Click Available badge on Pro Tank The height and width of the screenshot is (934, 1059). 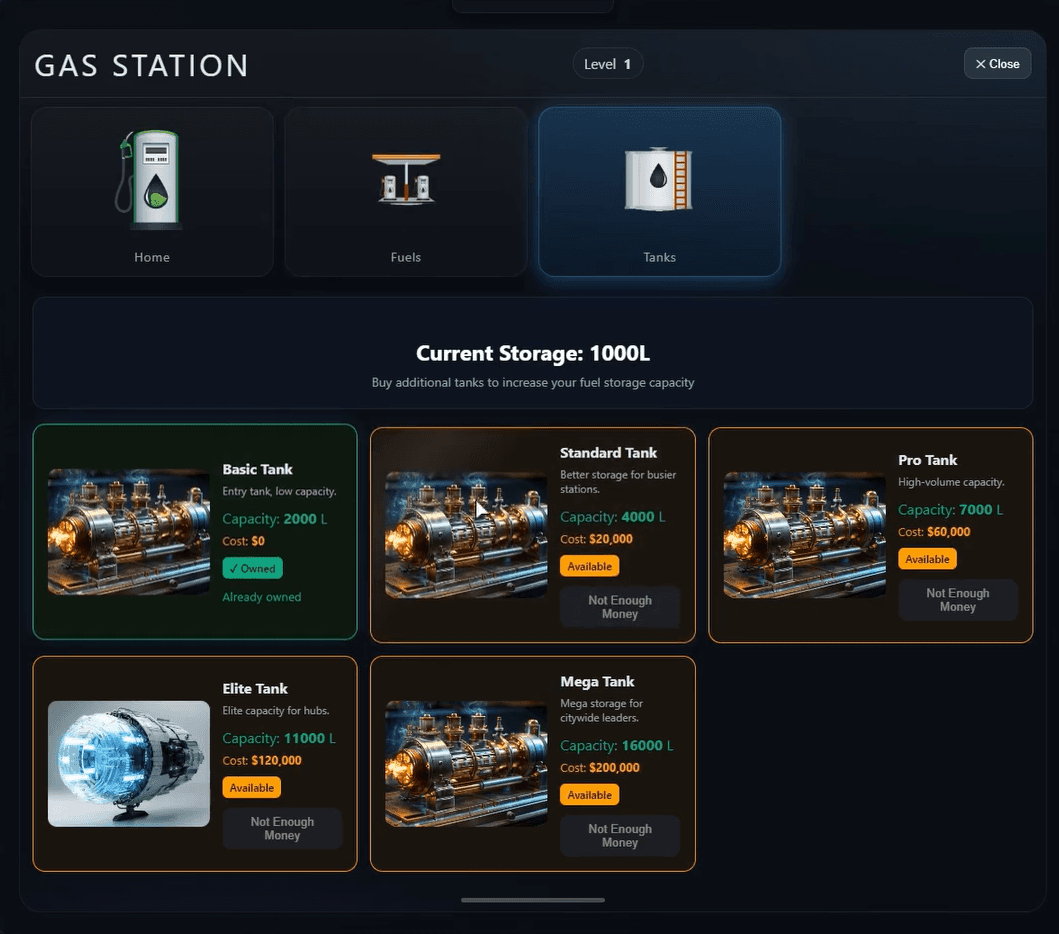point(927,559)
